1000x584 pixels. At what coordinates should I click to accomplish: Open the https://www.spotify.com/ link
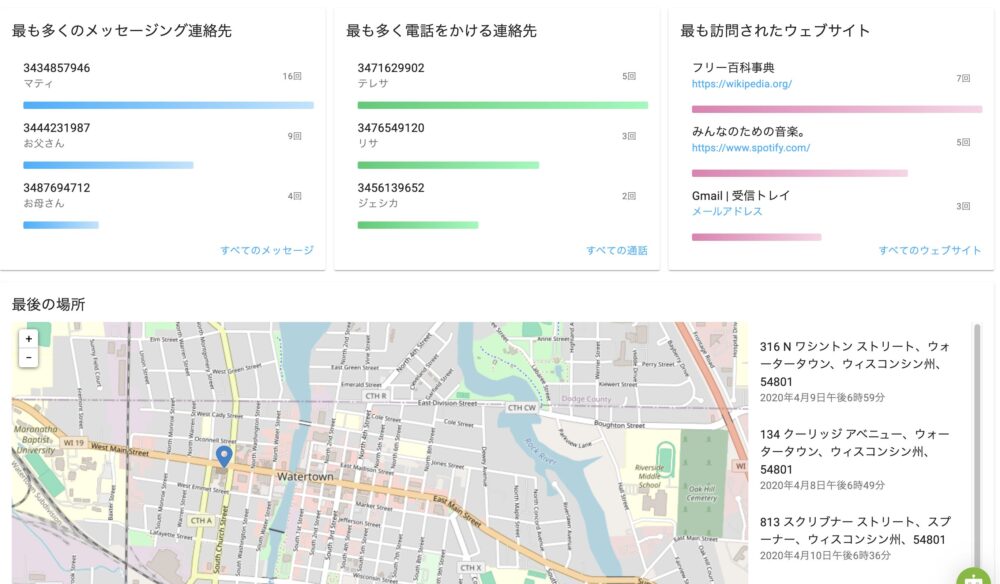tap(751, 147)
